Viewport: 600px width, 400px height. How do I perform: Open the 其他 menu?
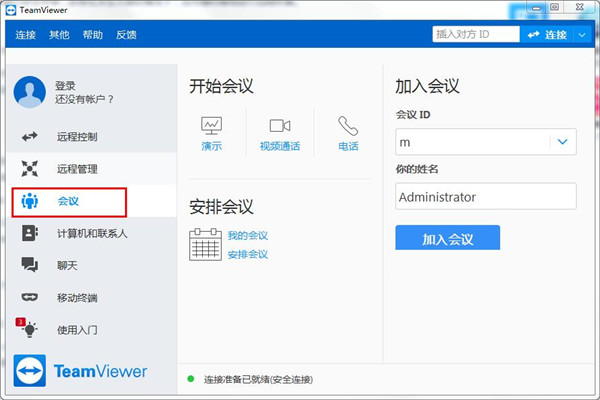click(x=59, y=35)
